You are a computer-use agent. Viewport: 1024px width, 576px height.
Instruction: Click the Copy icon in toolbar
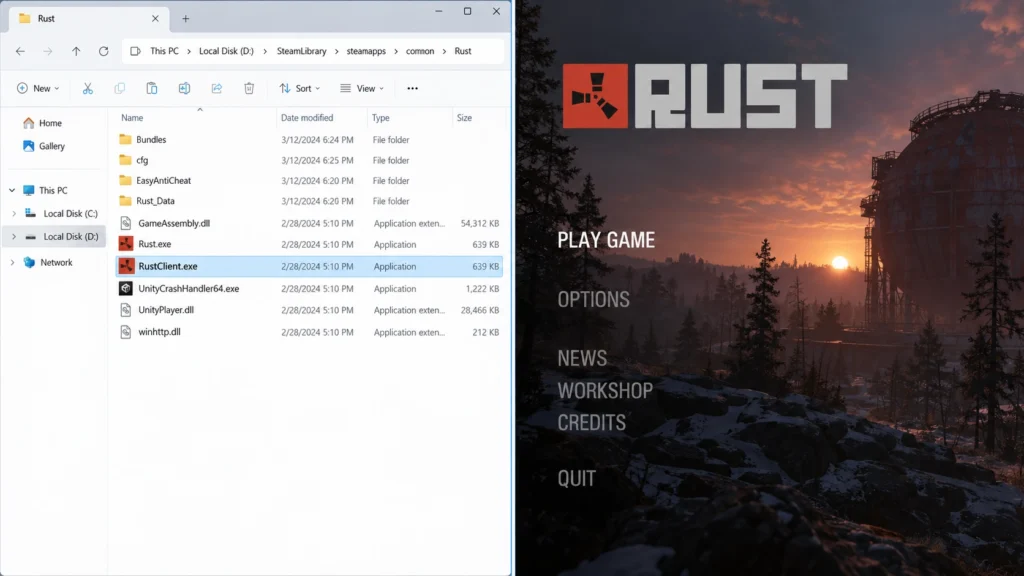120,88
